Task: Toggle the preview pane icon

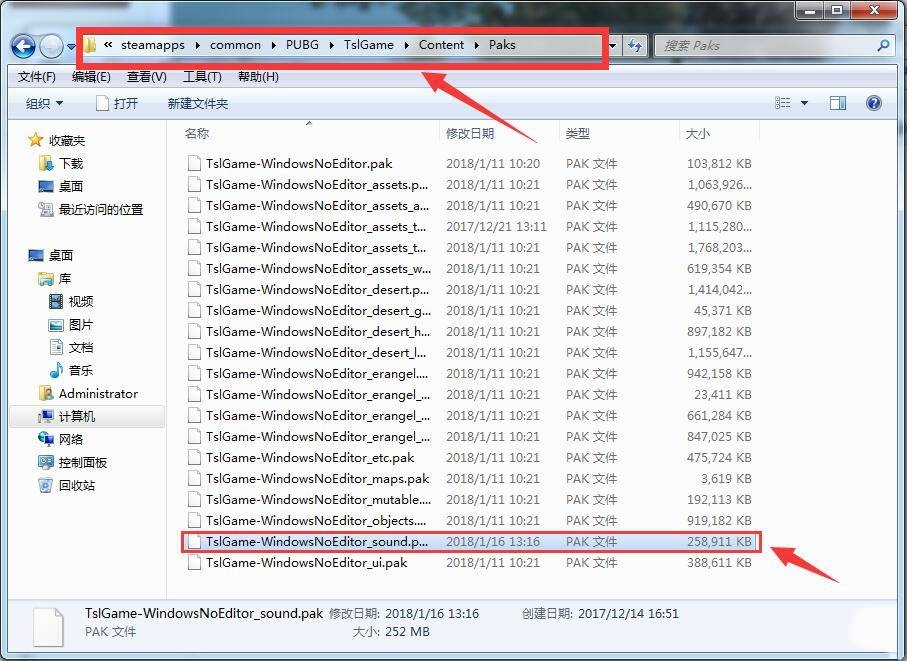Action: [x=838, y=103]
